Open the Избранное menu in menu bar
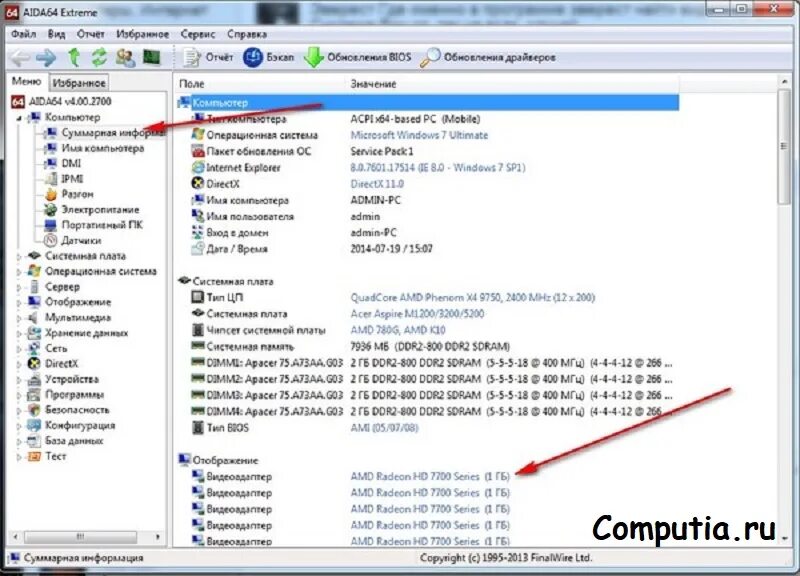The height and width of the screenshot is (576, 800). pos(142,34)
